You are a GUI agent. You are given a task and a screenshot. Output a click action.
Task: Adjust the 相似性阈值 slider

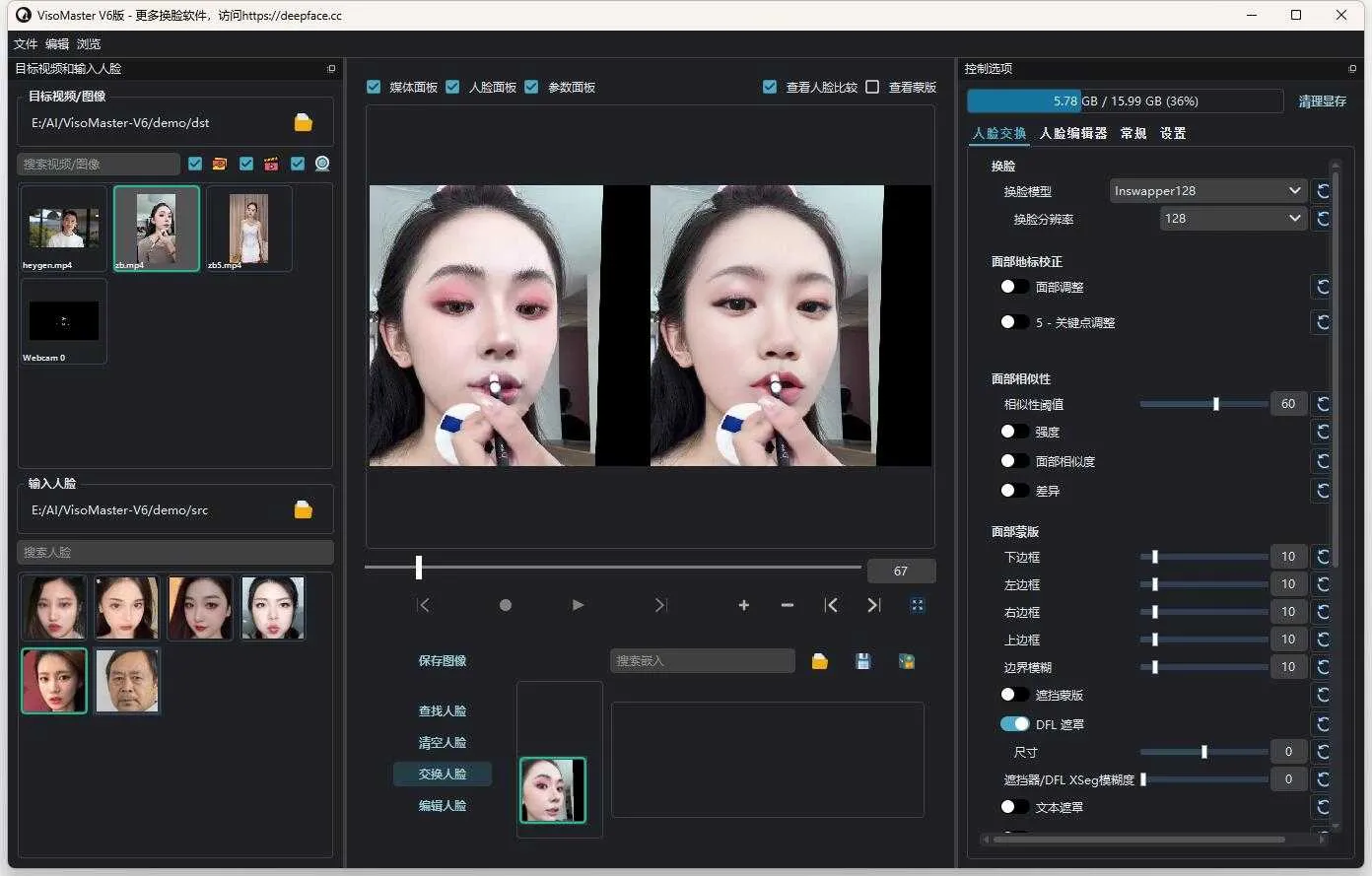coord(1203,404)
